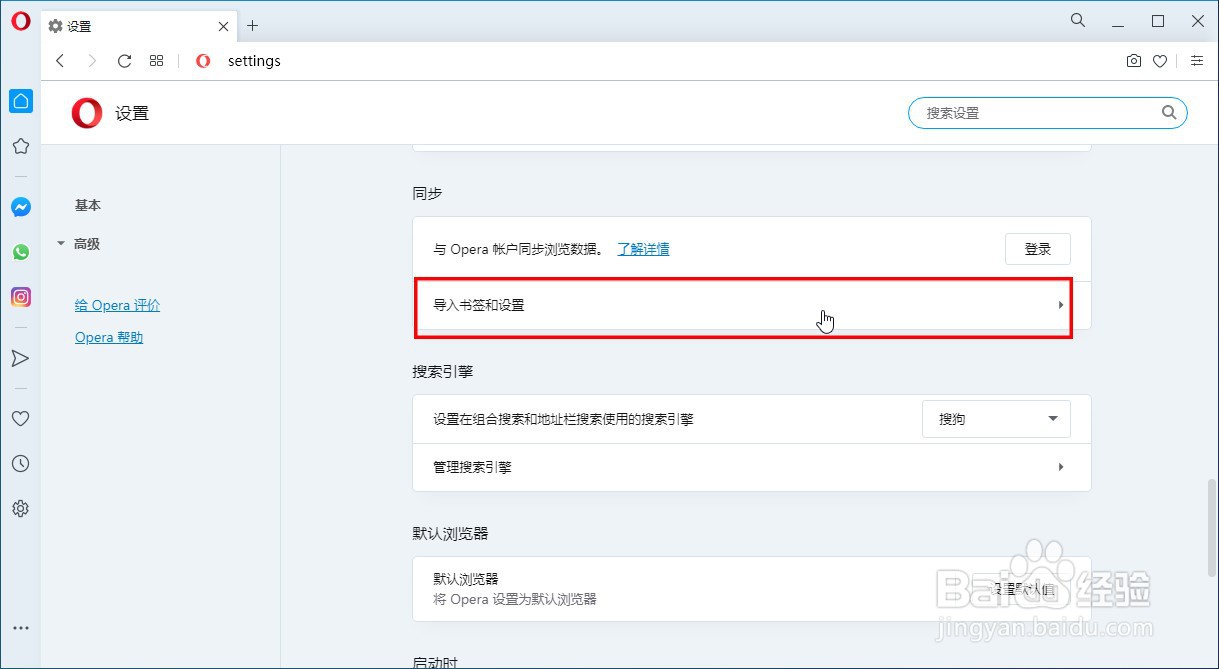
Task: Open 给 Opera 评价 link
Action: pyautogui.click(x=117, y=306)
